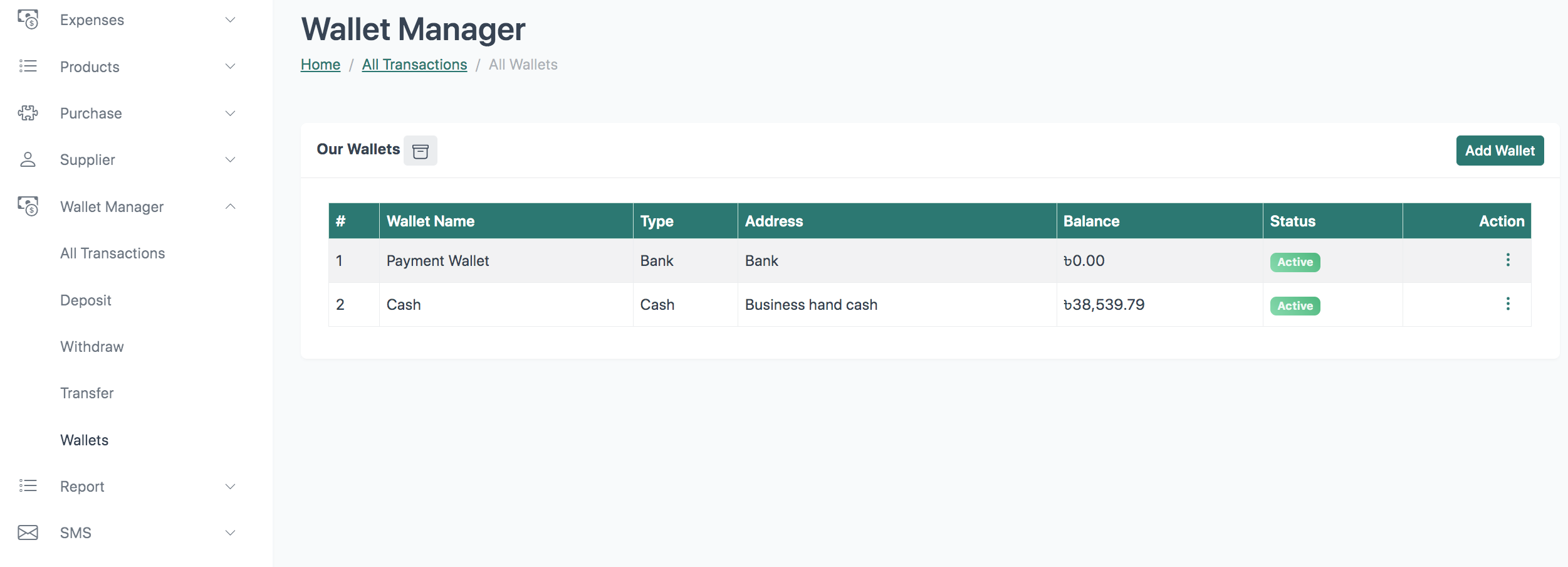Viewport: 1568px width, 567px height.
Task: Click the Report list icon in the sidebar
Action: click(28, 486)
